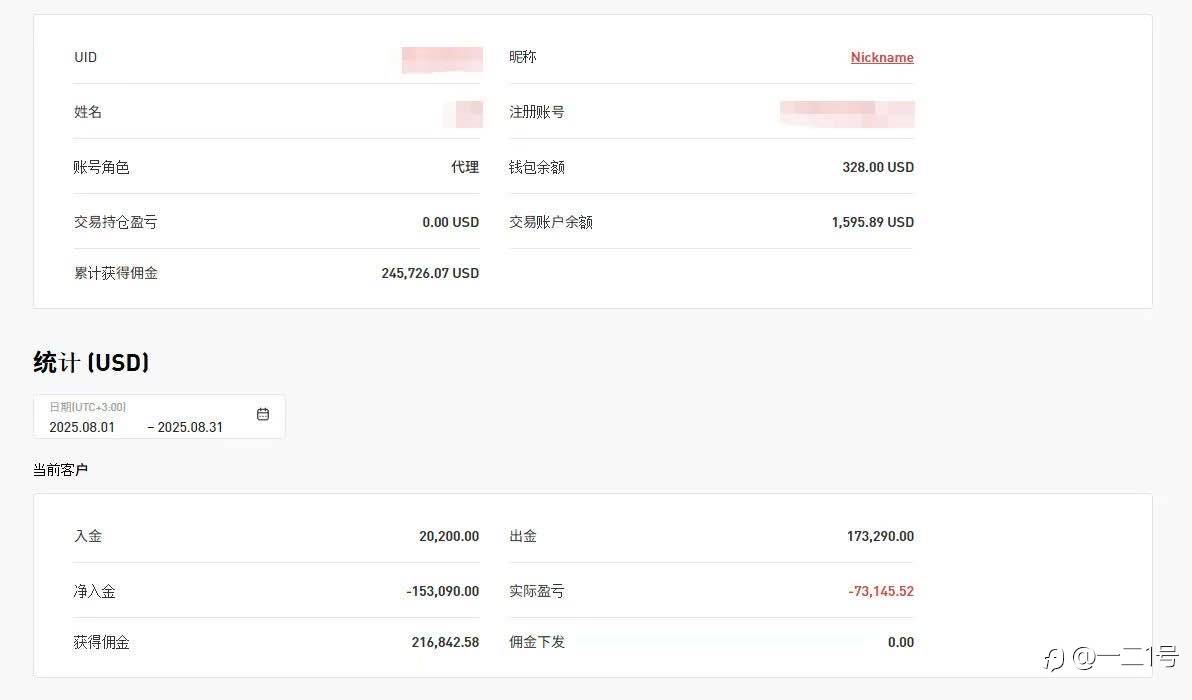Click the start date 2025.08.01
1192x700 pixels.
point(82,427)
